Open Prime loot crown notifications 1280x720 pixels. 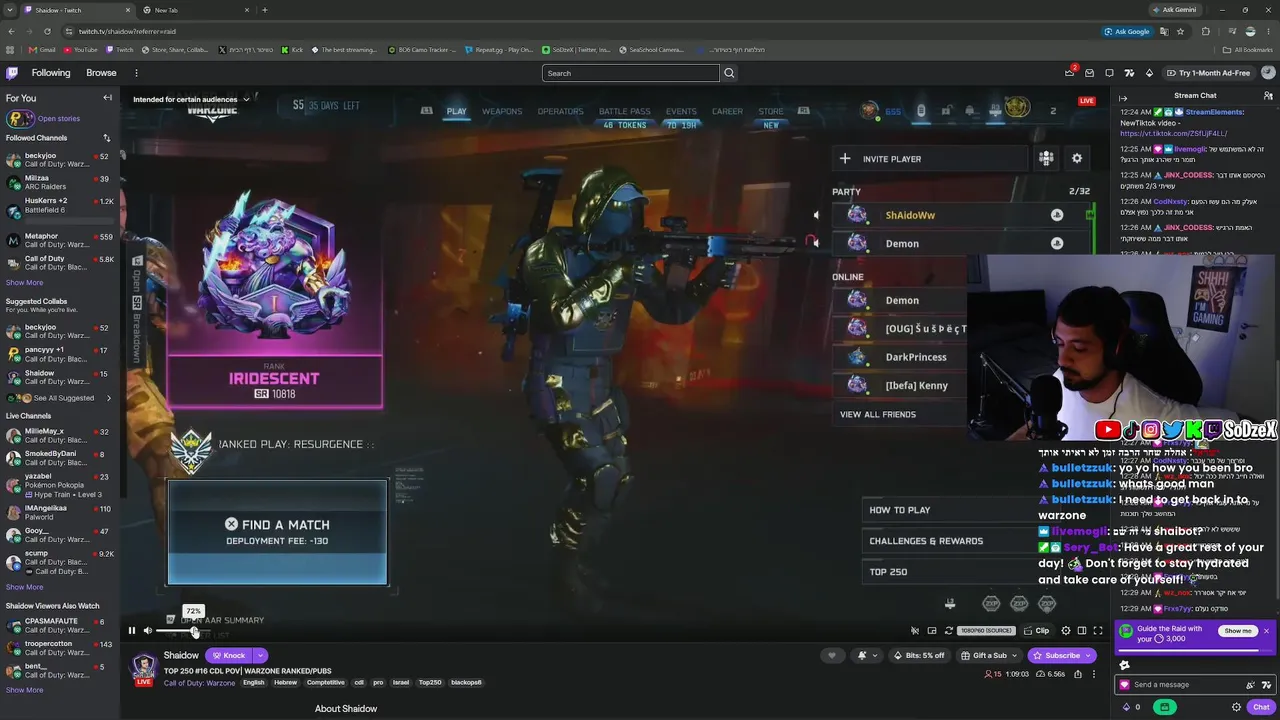click(x=1070, y=73)
